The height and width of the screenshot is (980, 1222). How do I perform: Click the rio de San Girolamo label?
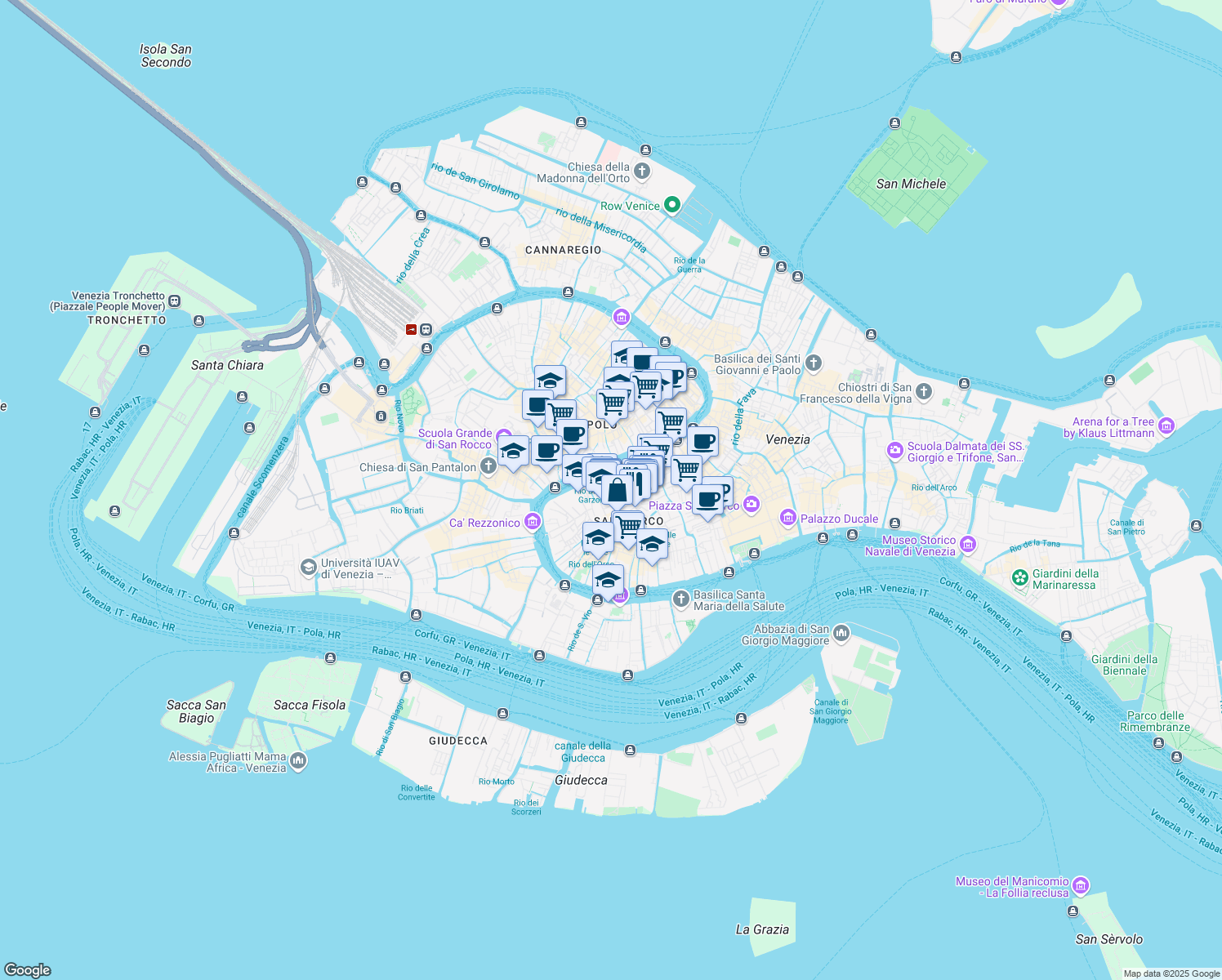click(x=475, y=180)
